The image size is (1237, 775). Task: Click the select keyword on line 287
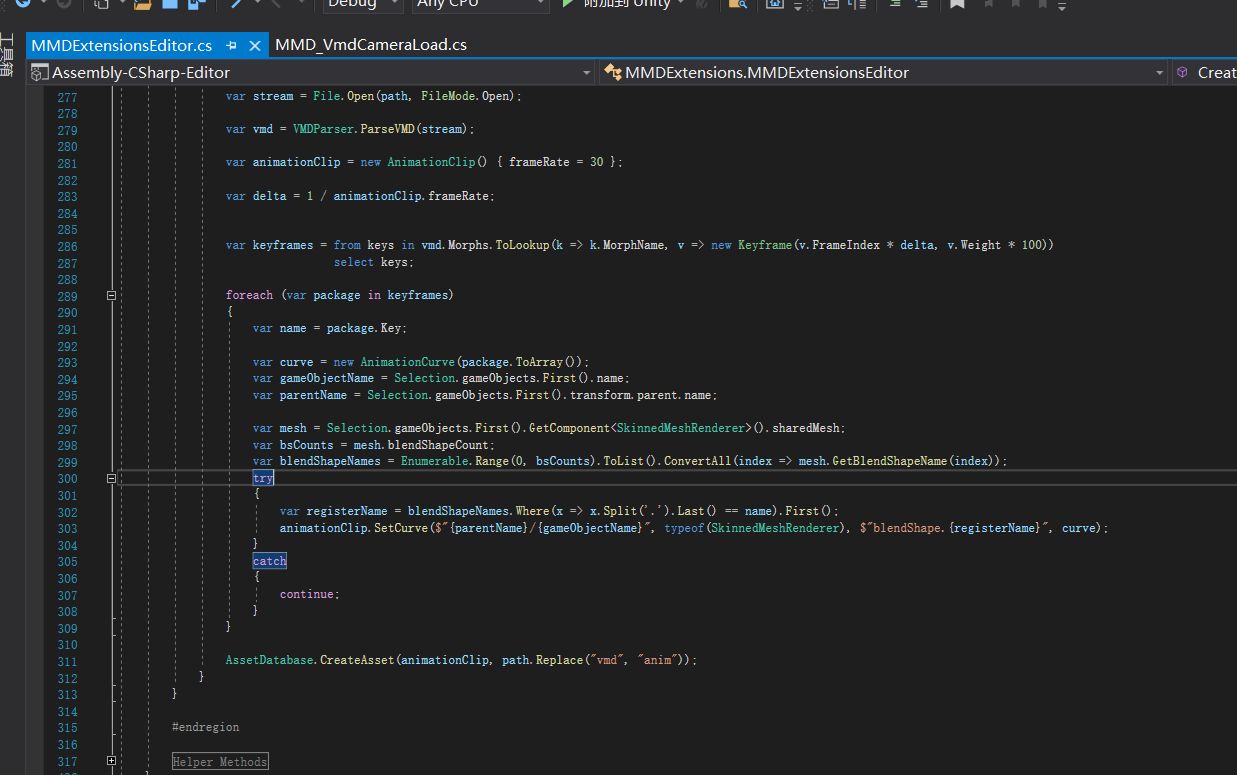(354, 263)
